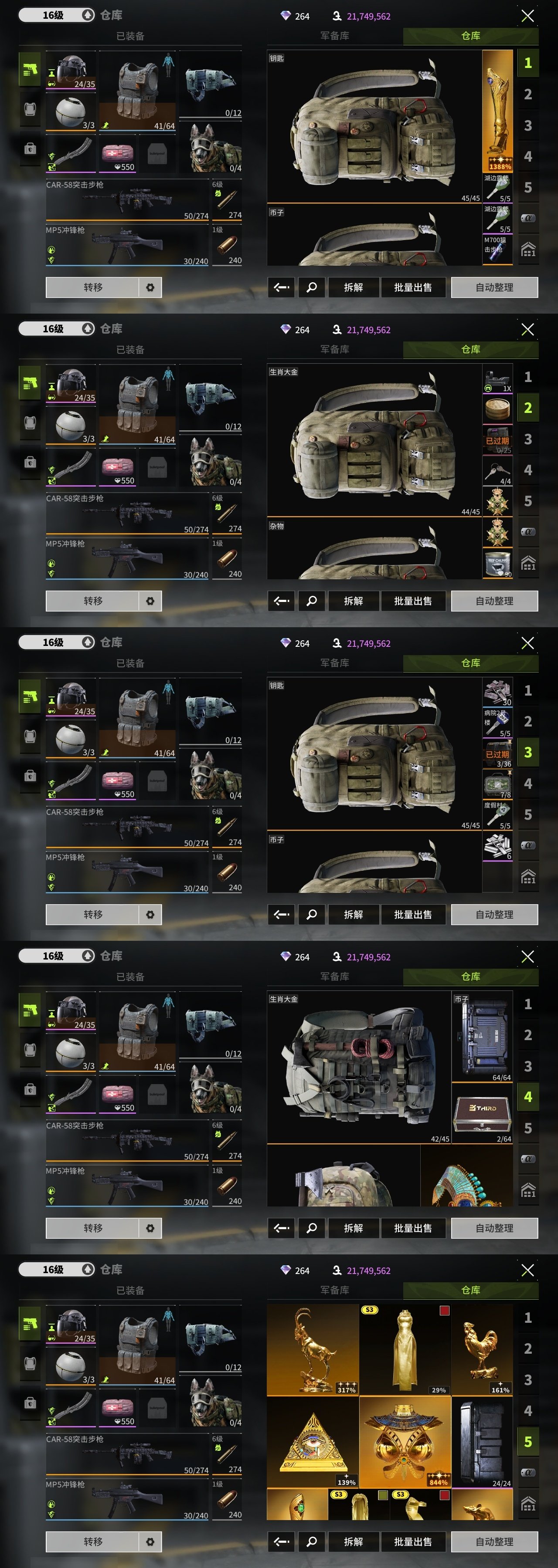This screenshot has height=1568, width=558.
Task: Select the golden boot item marked 1388%
Action: tap(497, 111)
